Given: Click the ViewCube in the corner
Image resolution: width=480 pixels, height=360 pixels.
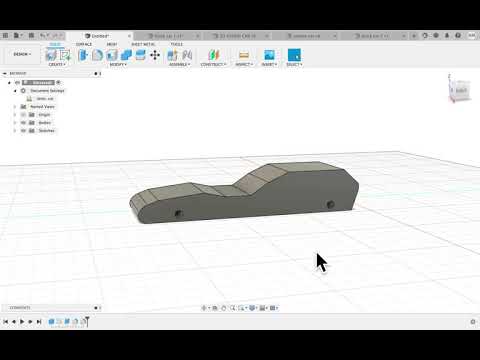Looking at the screenshot, I should point(461,90).
